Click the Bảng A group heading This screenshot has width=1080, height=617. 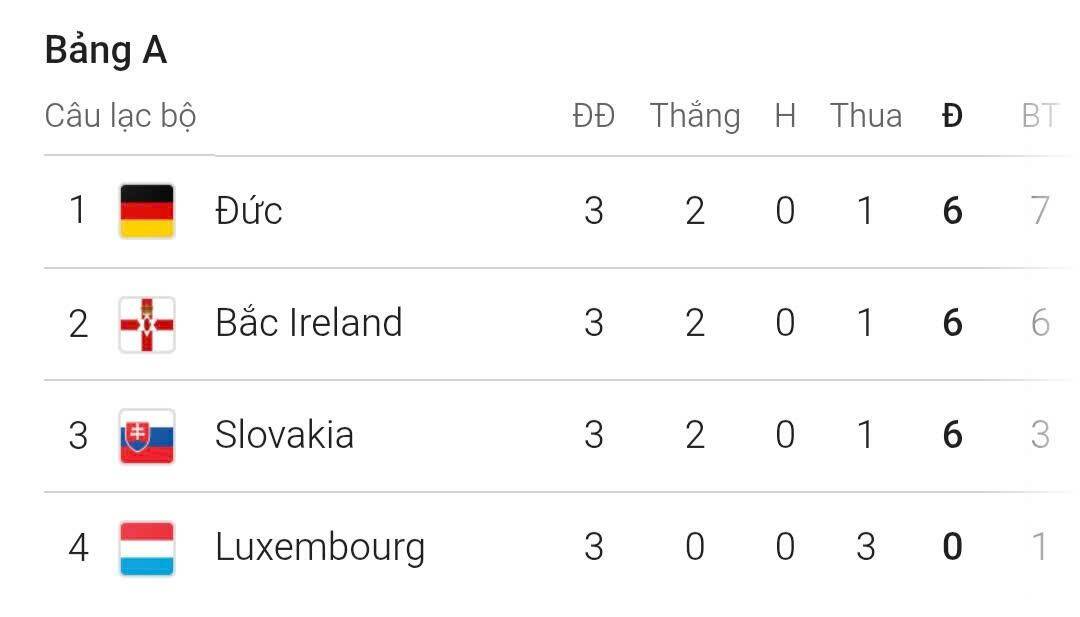[x=105, y=51]
